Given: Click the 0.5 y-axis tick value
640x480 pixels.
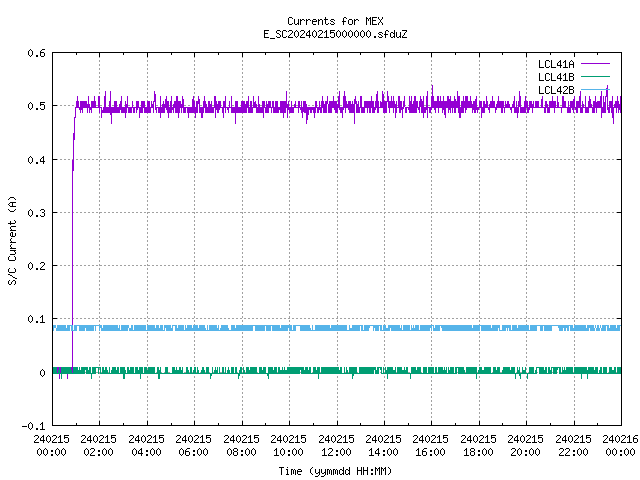Looking at the screenshot, I should [36, 106].
